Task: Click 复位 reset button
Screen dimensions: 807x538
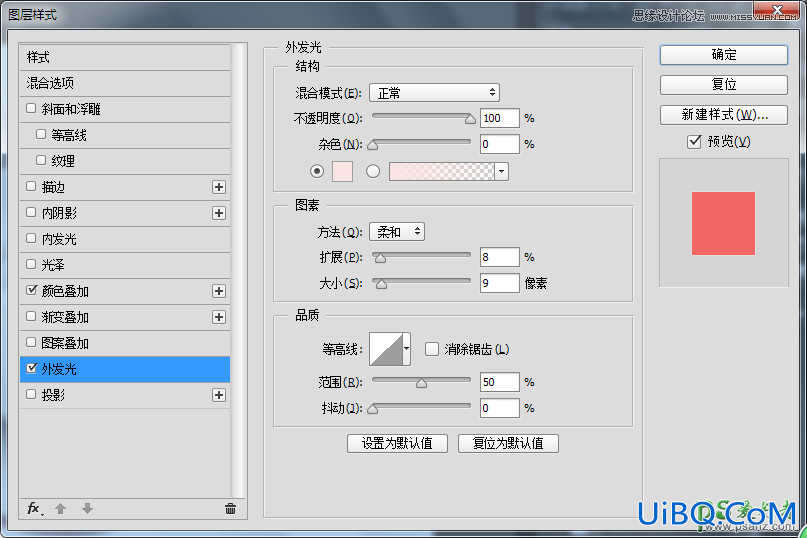Action: [x=724, y=84]
